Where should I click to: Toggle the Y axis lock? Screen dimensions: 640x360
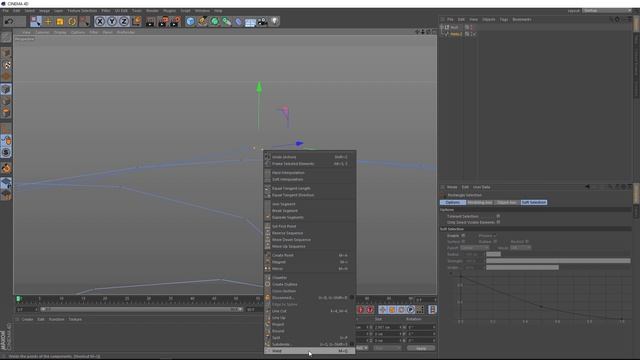[x=112, y=21]
